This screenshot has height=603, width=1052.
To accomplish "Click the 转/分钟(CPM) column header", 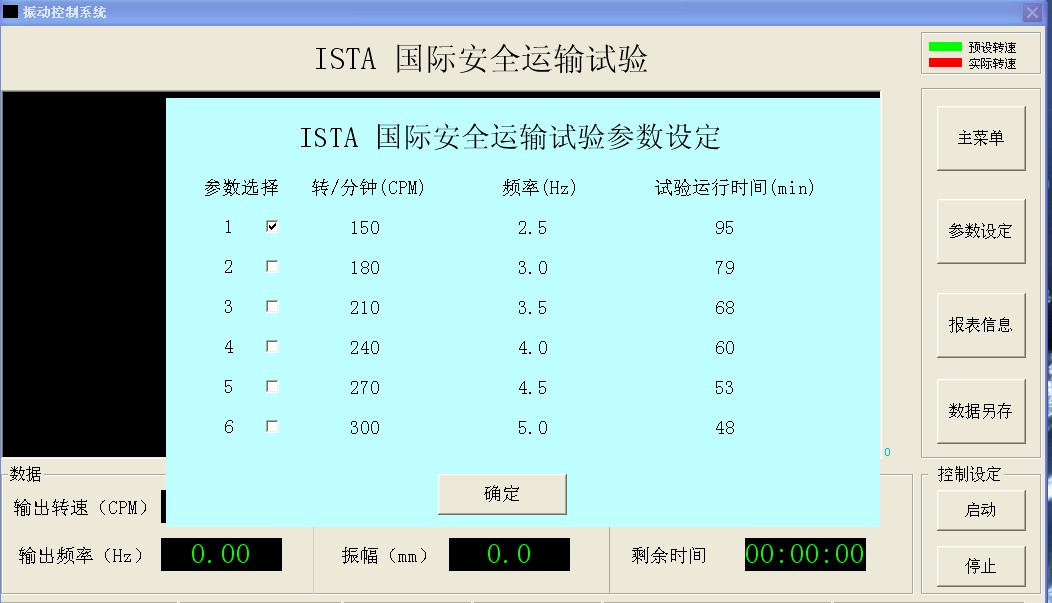I will click(368, 188).
